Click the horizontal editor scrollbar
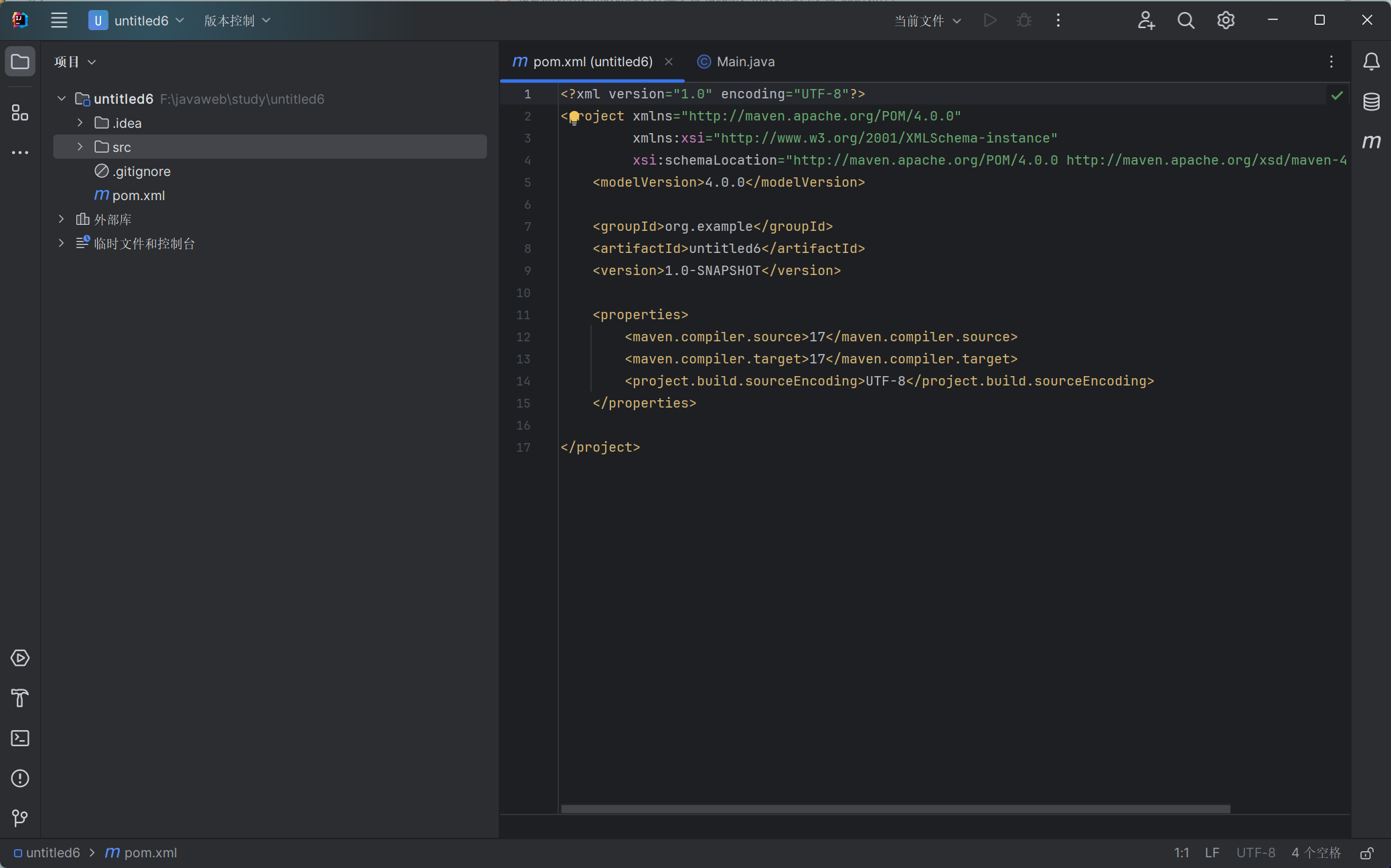 coord(895,809)
